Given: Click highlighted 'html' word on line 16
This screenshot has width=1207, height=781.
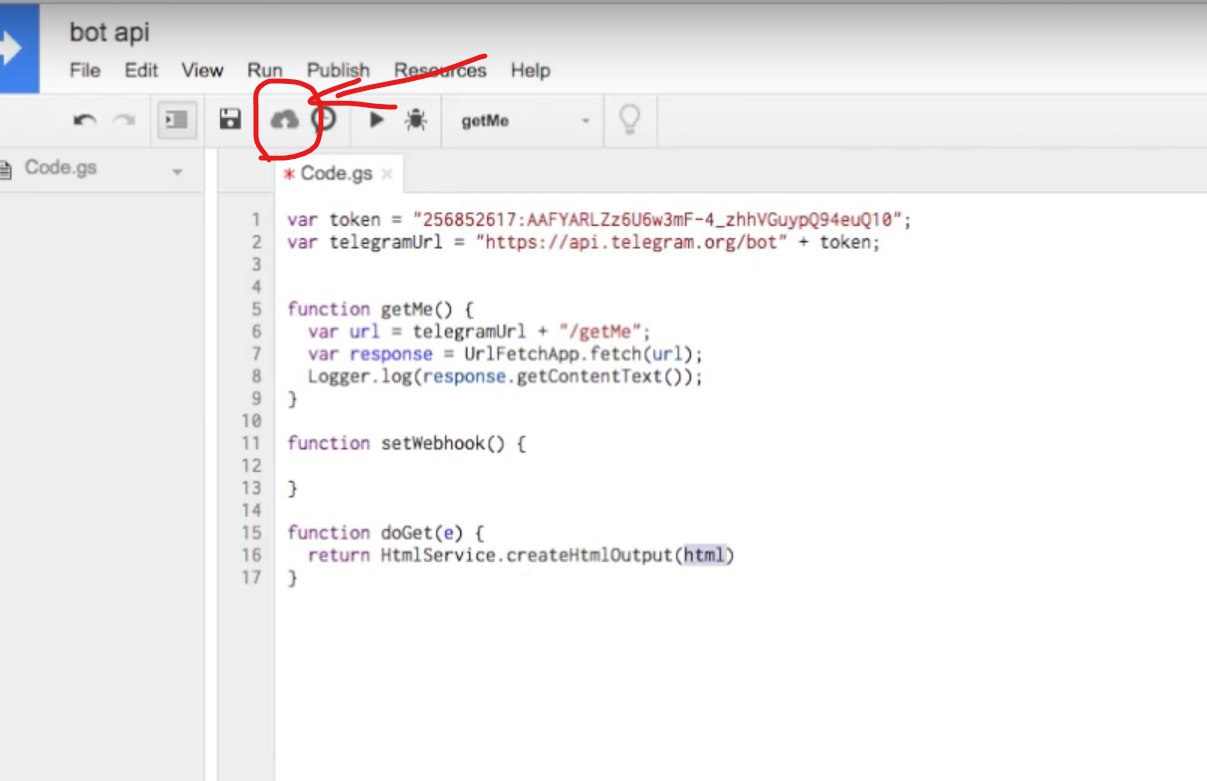Looking at the screenshot, I should [x=705, y=555].
